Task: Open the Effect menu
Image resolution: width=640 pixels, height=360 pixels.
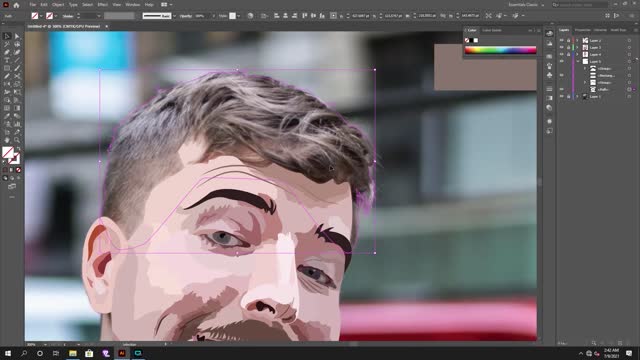Action: coord(102,5)
